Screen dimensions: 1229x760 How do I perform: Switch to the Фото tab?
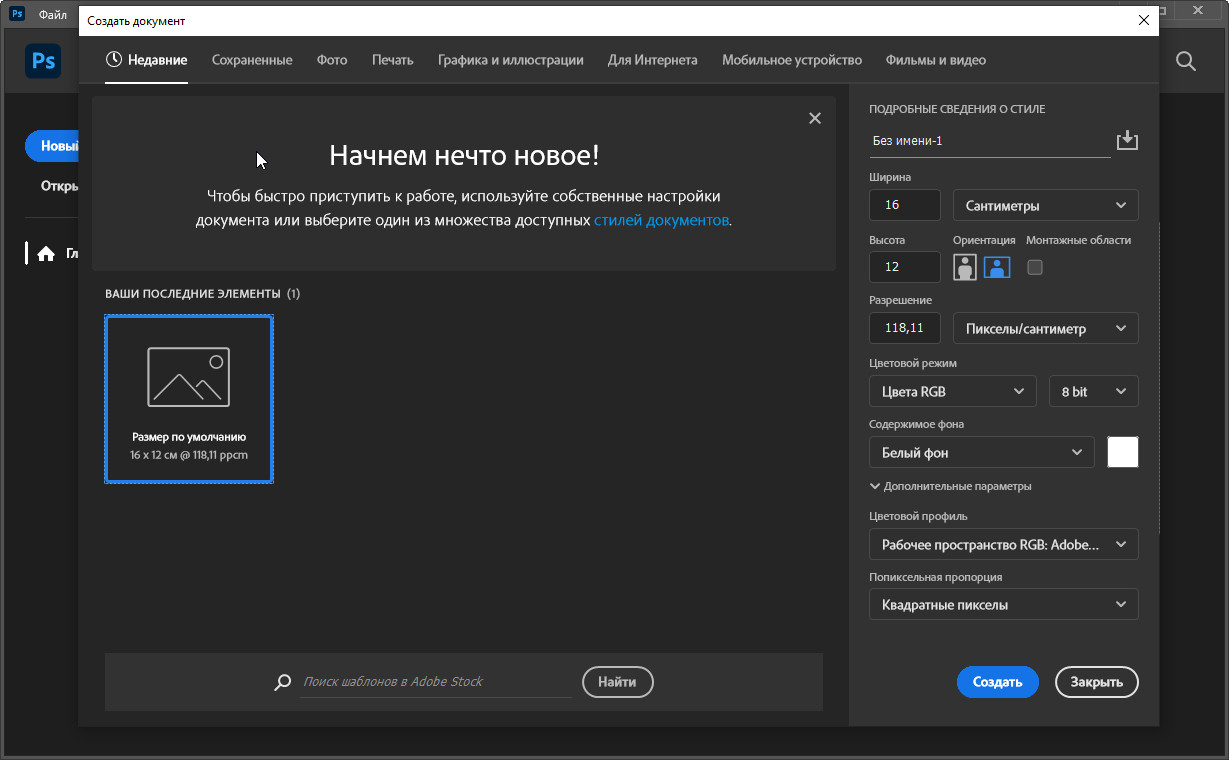click(332, 60)
